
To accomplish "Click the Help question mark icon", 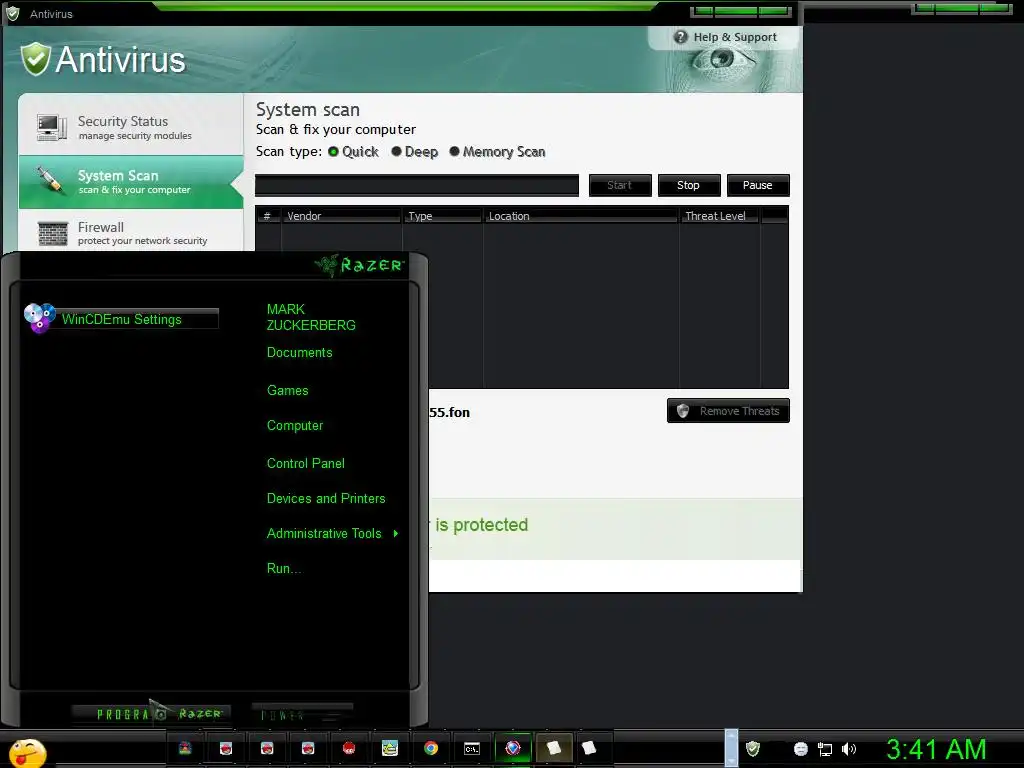I will tap(680, 37).
